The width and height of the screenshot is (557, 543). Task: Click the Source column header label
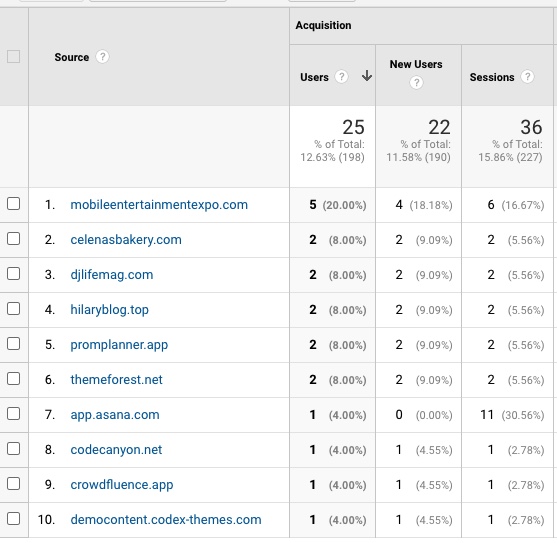(x=71, y=57)
